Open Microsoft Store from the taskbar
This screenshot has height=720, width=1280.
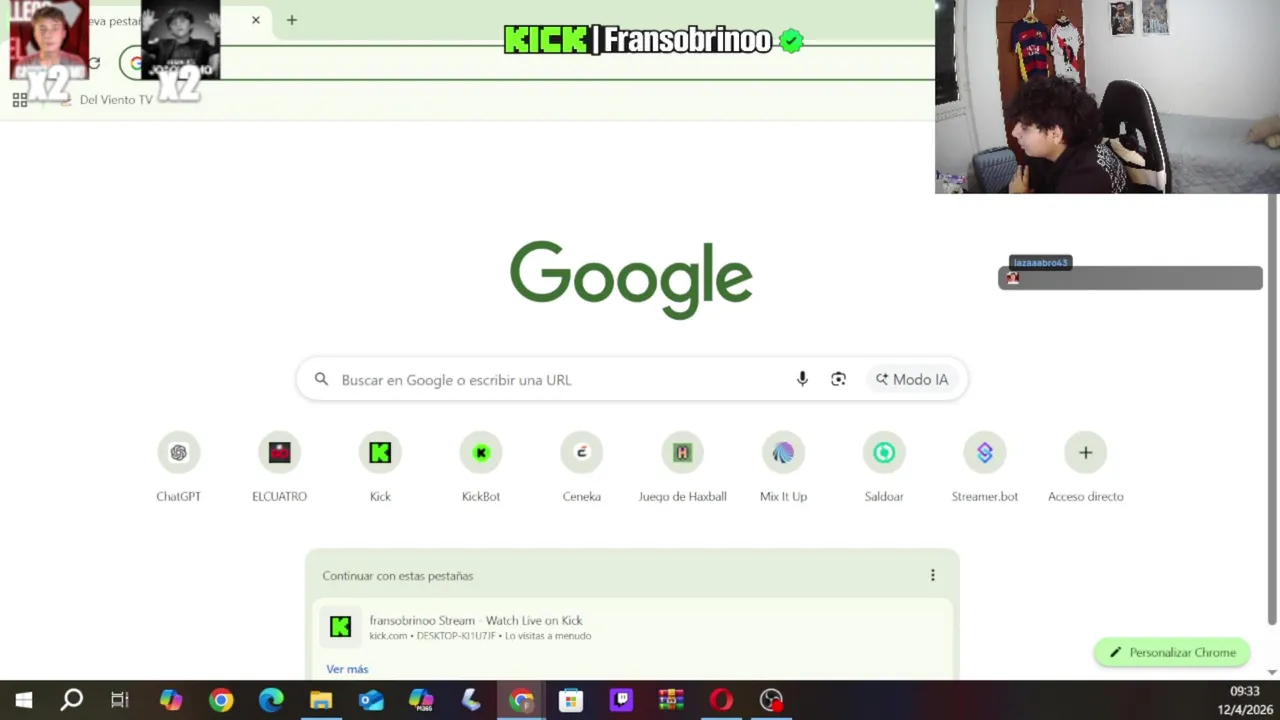coord(571,700)
